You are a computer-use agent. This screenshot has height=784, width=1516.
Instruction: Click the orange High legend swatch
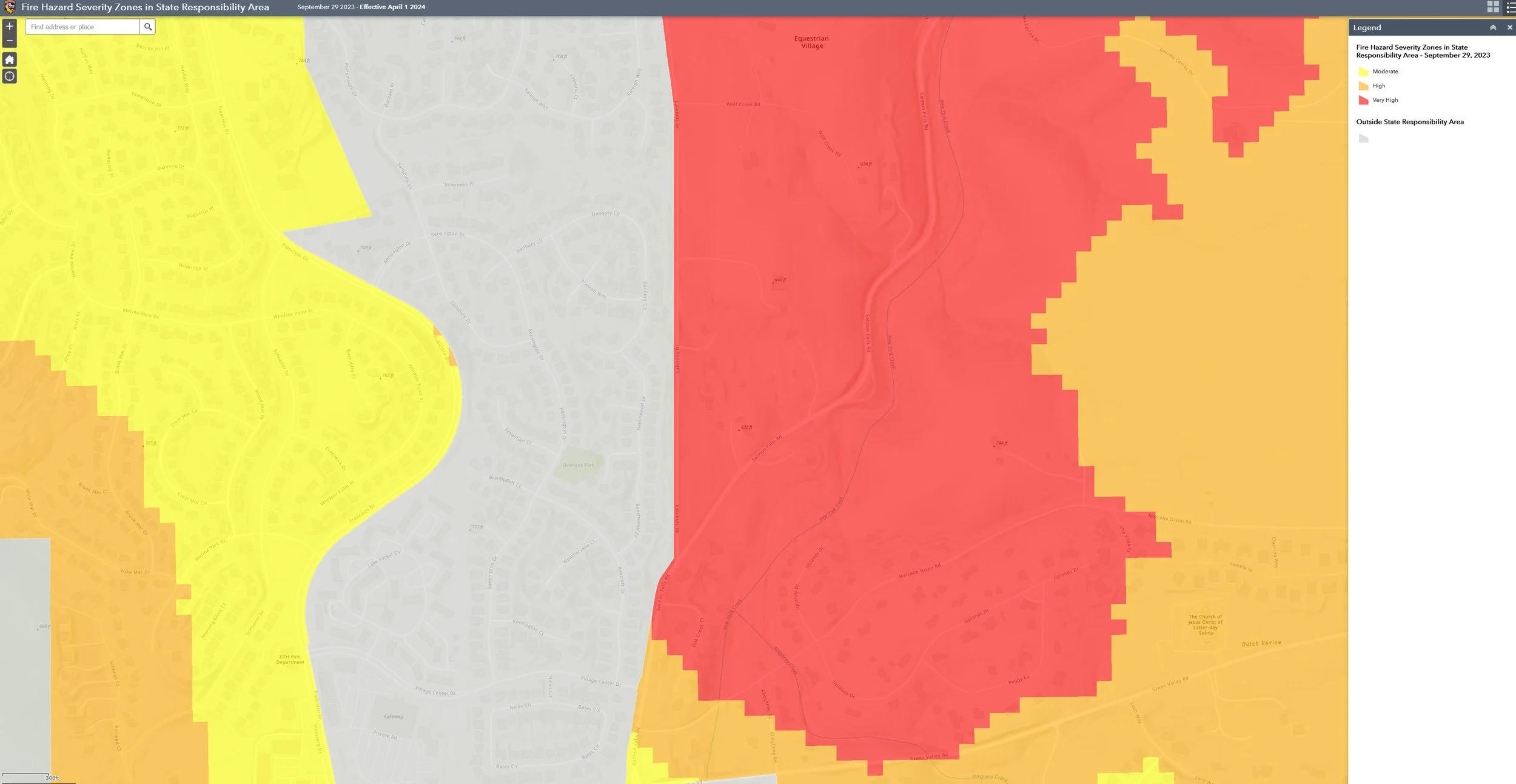pyautogui.click(x=1363, y=86)
